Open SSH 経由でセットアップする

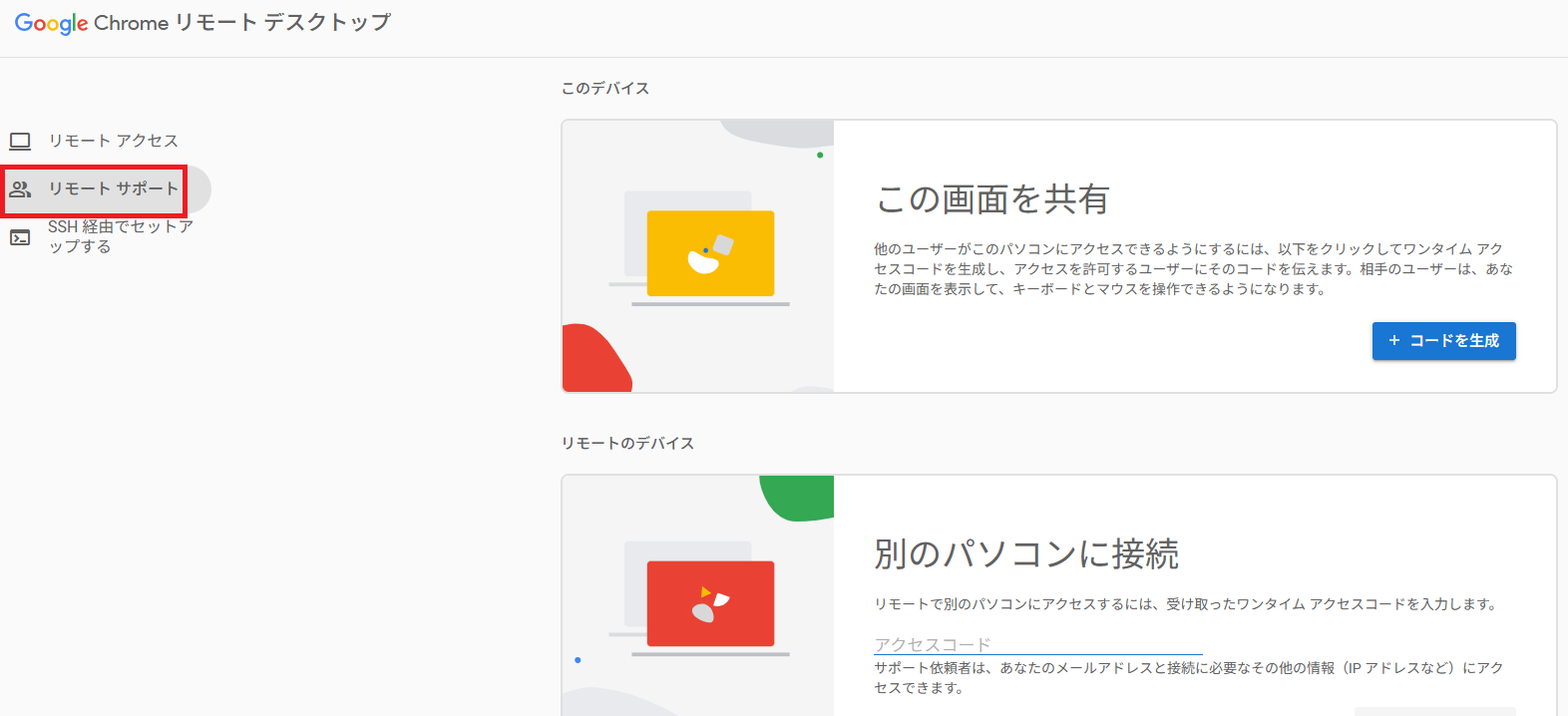[120, 236]
